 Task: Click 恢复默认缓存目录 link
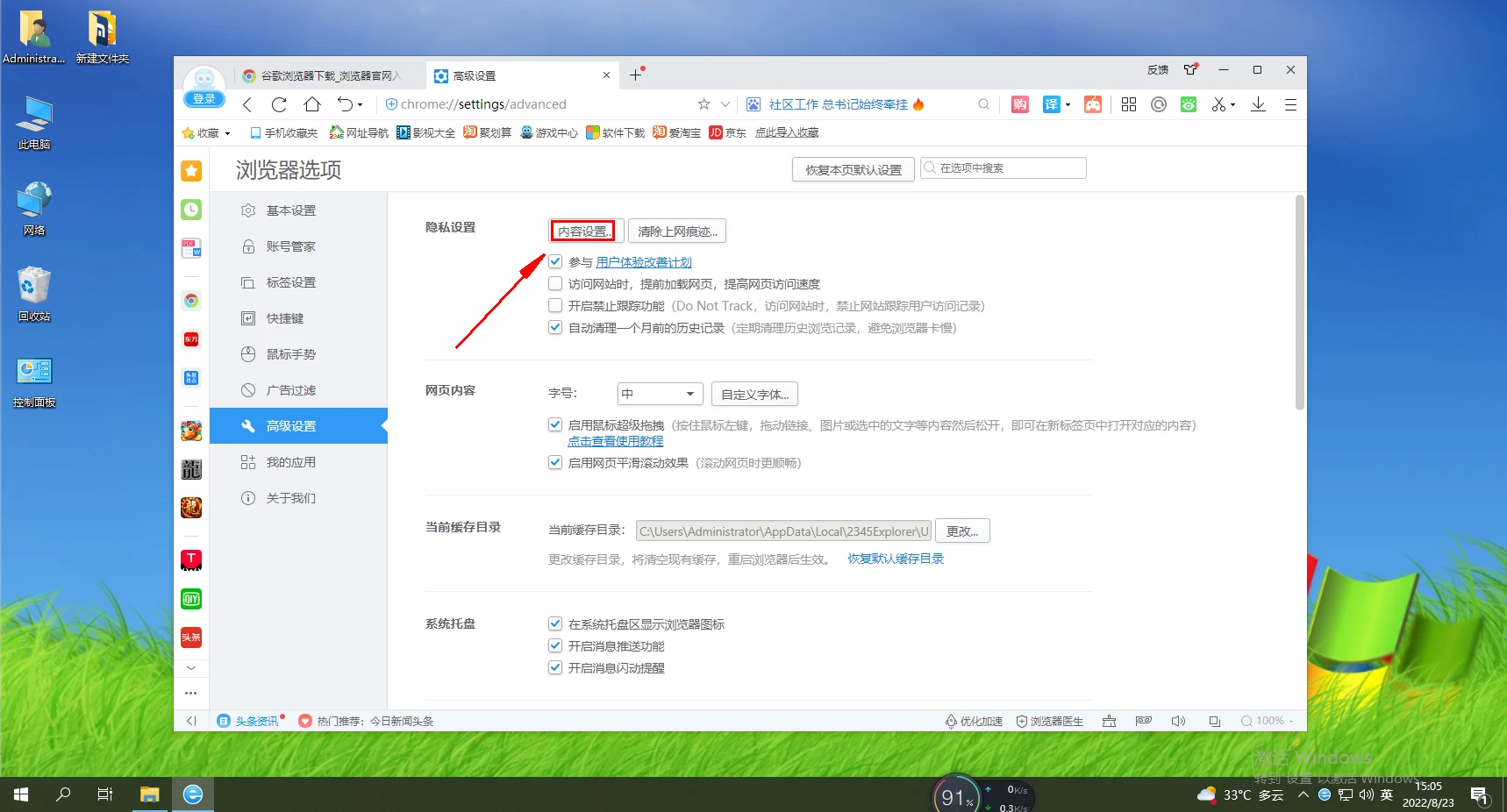pos(896,559)
